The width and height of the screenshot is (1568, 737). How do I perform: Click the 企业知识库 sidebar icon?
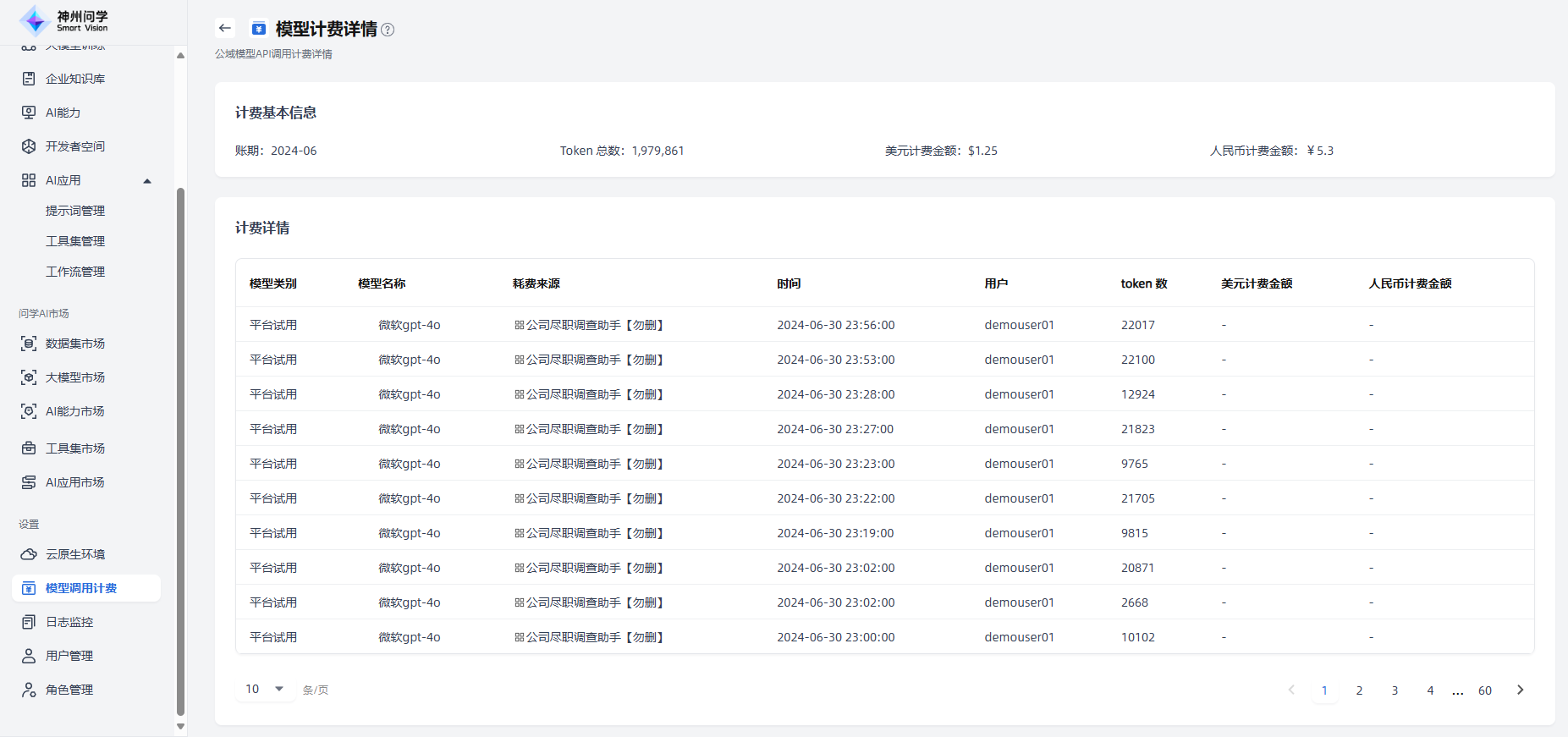29,79
